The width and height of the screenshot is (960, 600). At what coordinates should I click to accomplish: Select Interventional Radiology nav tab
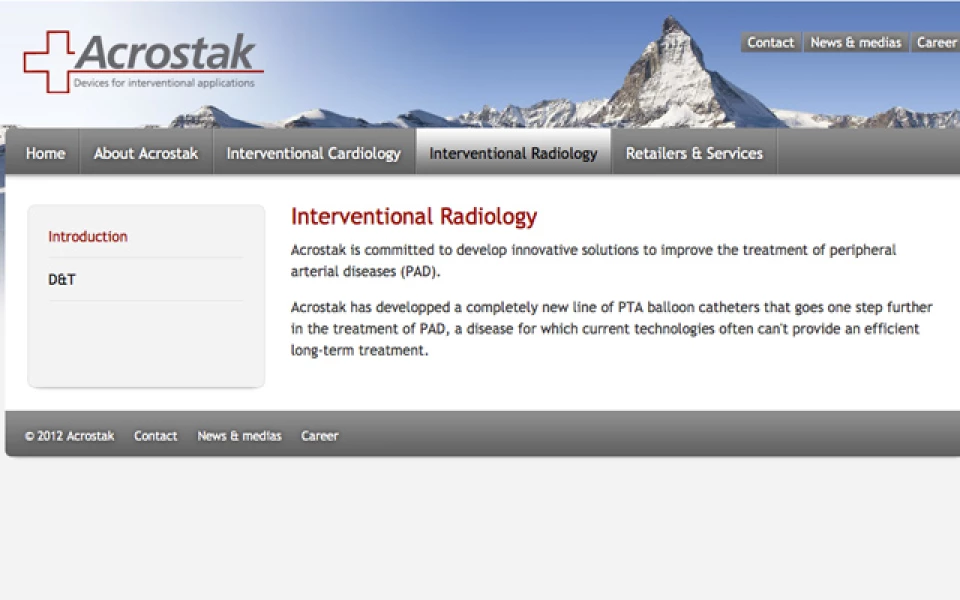[513, 153]
